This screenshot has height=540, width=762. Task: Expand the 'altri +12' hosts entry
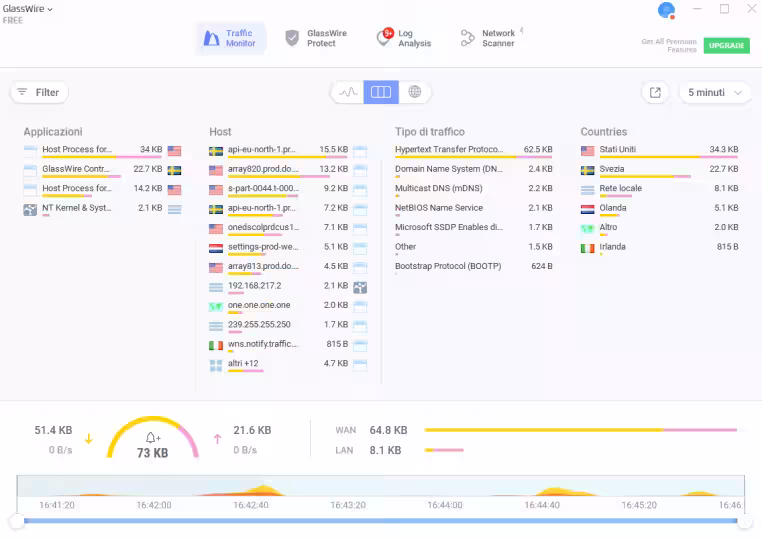[x=243, y=363]
